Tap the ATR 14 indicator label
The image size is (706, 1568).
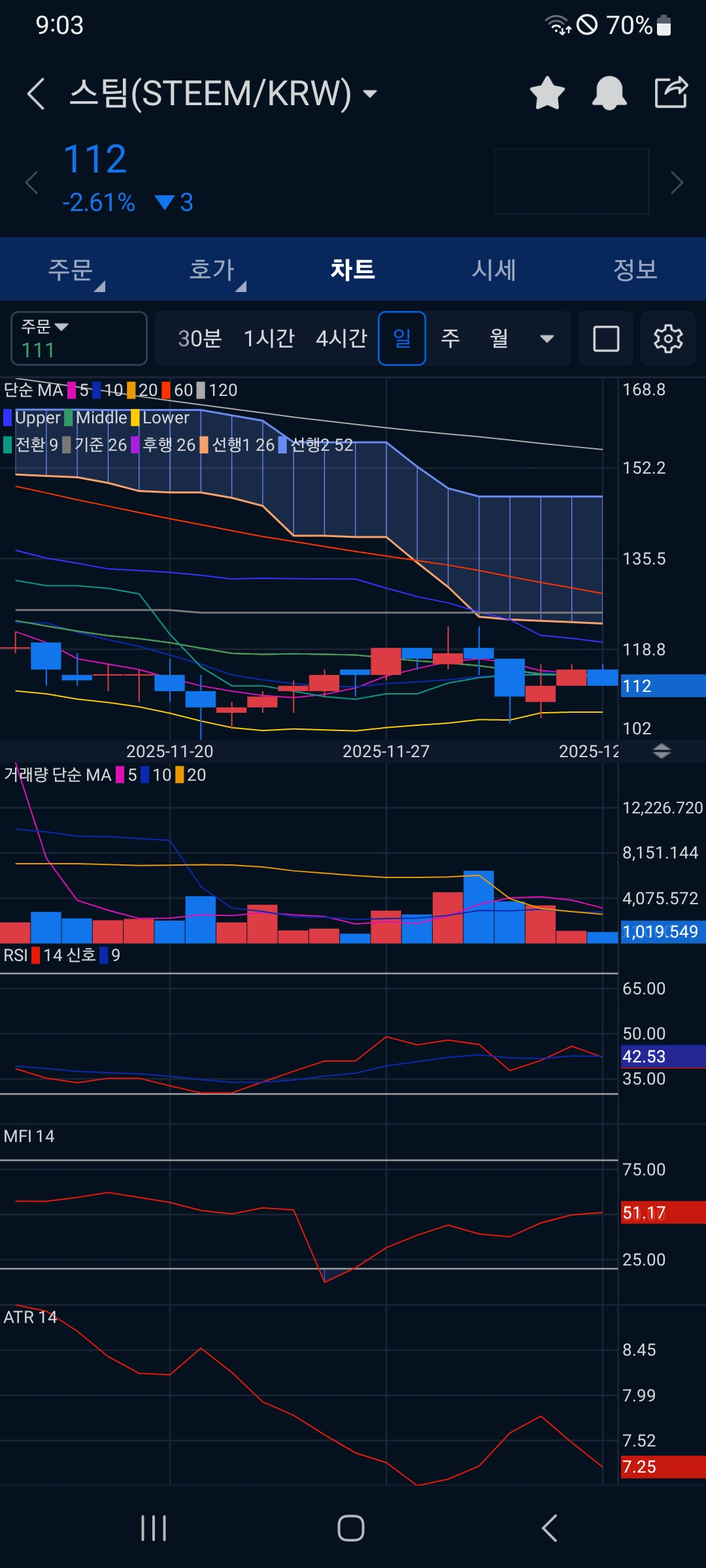tap(30, 1317)
